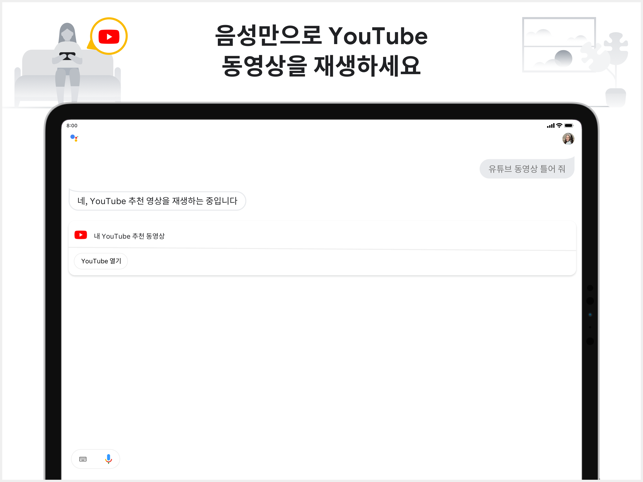Click the '동영상을 재생하세요' headline line
The image size is (643, 482).
coord(321,66)
